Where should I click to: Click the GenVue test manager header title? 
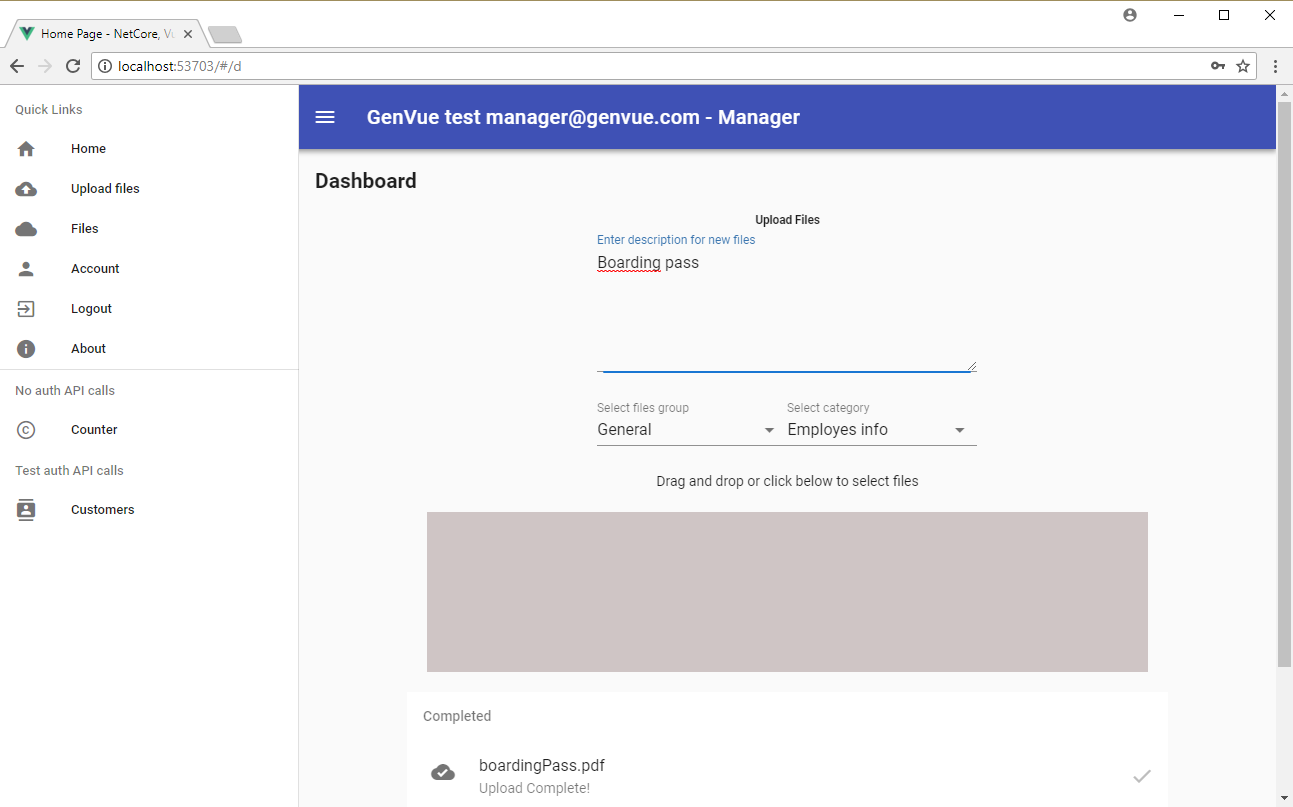583,117
